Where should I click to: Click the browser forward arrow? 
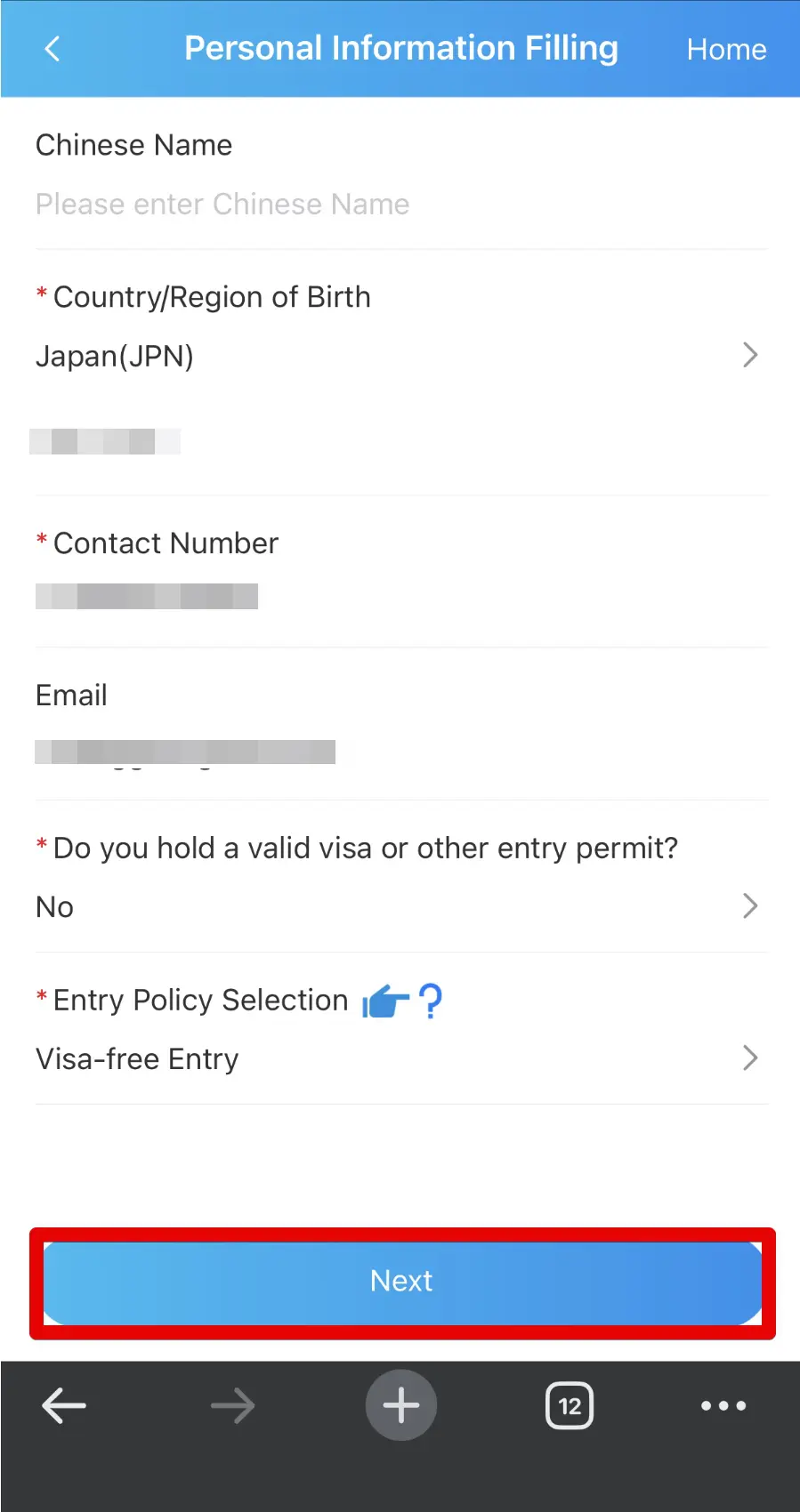232,1406
